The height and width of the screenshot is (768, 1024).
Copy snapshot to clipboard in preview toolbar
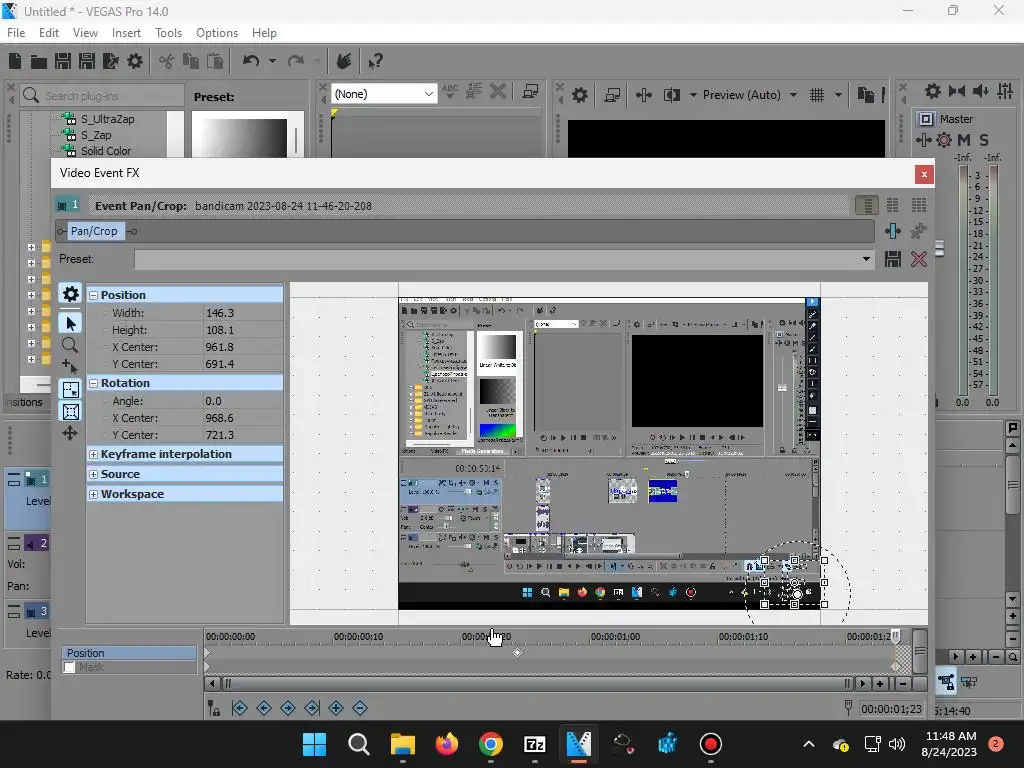click(866, 95)
